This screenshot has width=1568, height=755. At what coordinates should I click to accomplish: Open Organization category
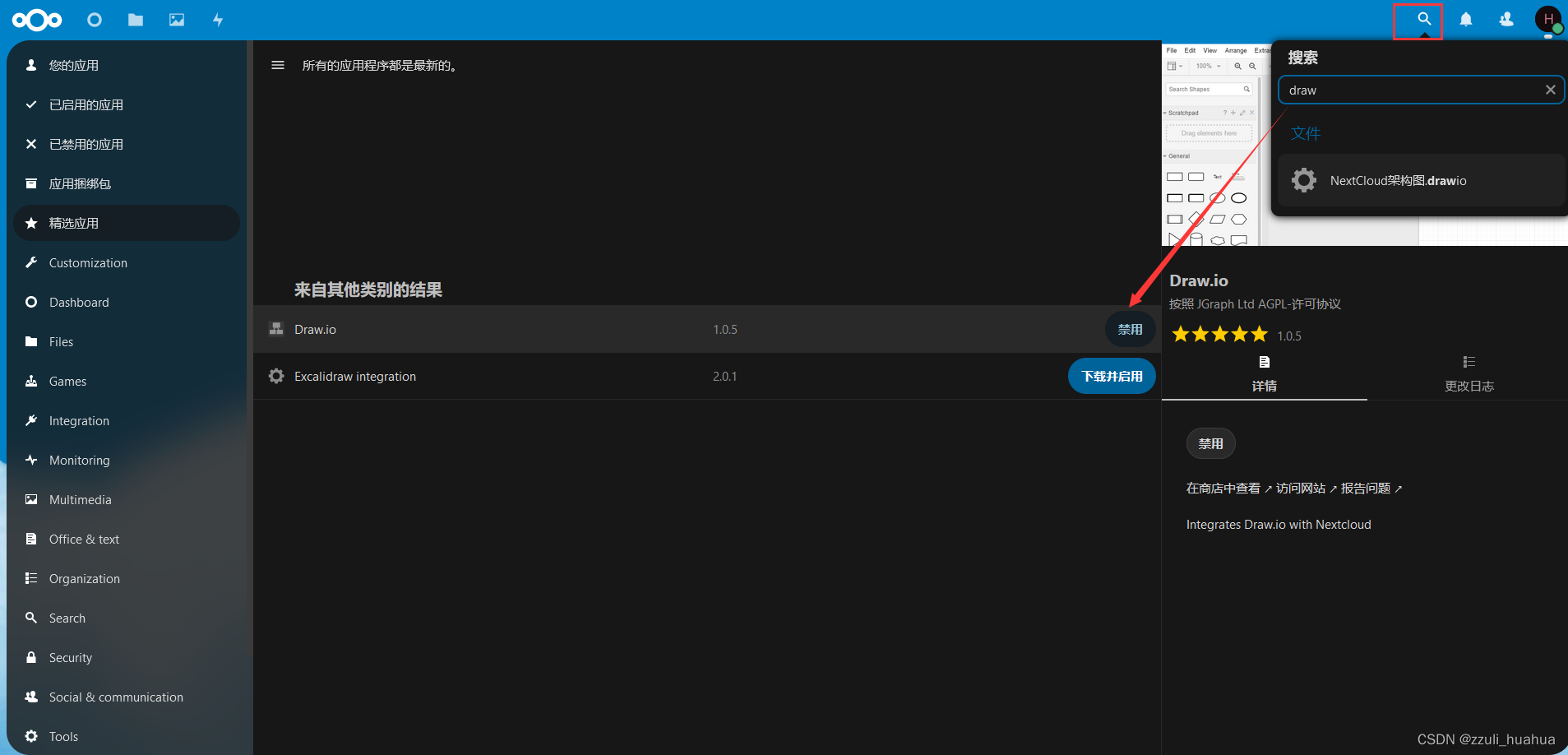click(x=127, y=578)
